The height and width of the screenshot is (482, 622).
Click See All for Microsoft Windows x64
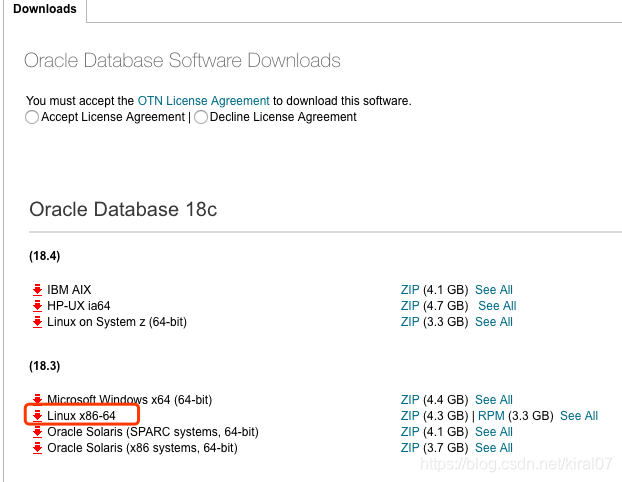click(494, 399)
